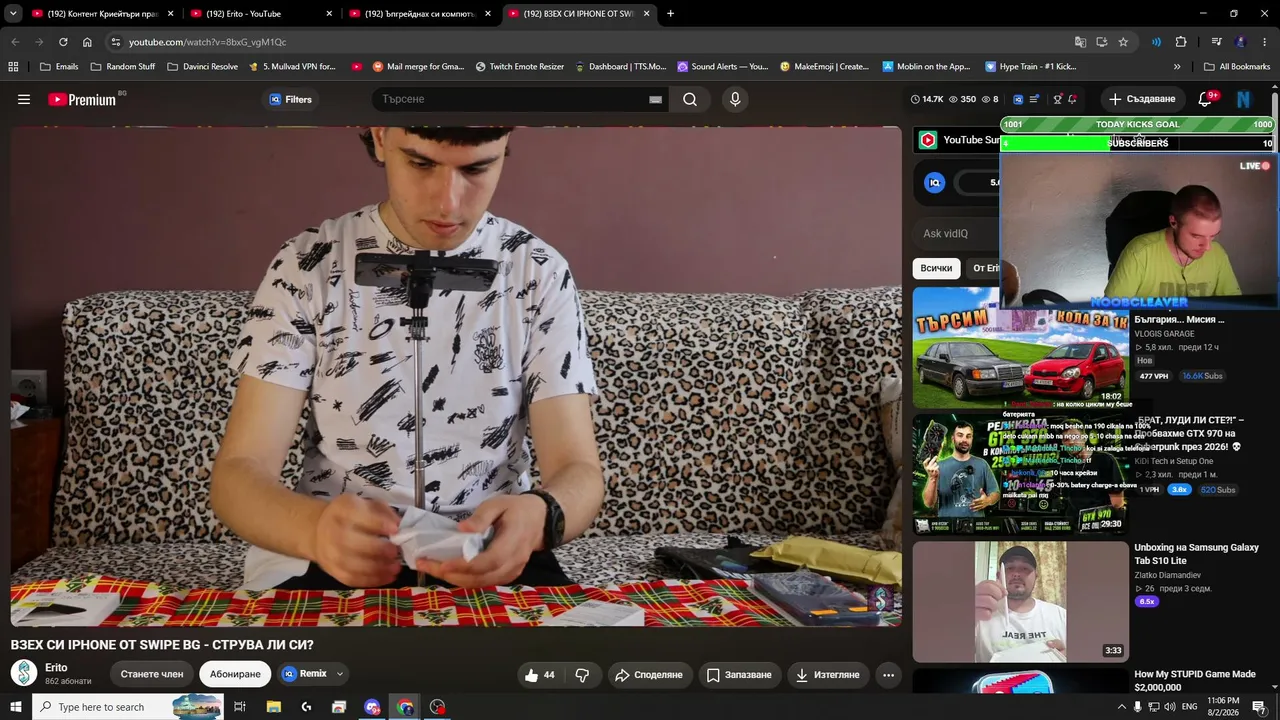1280x720 pixels.
Task: Open more actions ellipsis under video
Action: click(888, 675)
